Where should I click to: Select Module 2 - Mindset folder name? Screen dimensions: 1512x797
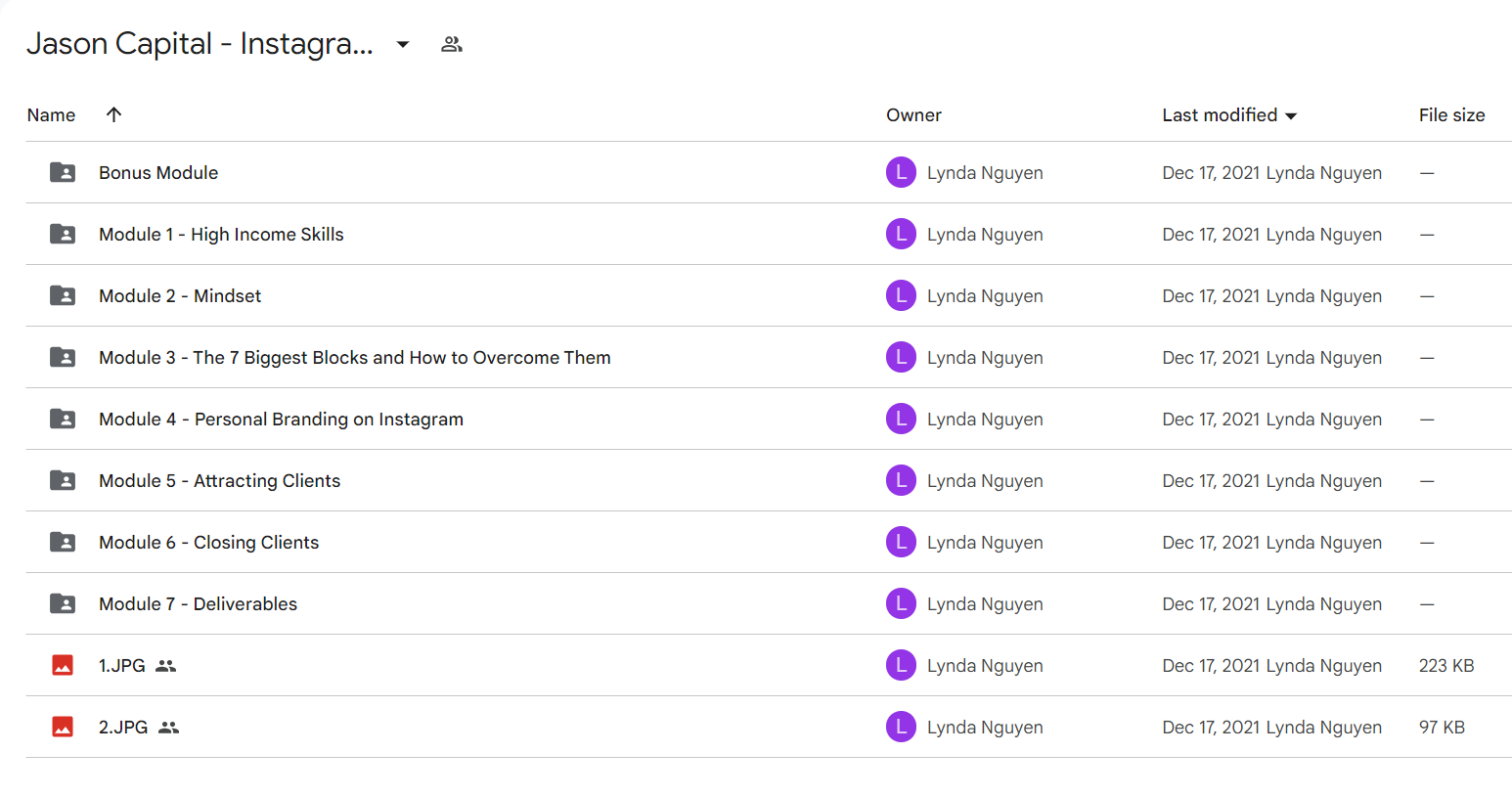(x=180, y=295)
